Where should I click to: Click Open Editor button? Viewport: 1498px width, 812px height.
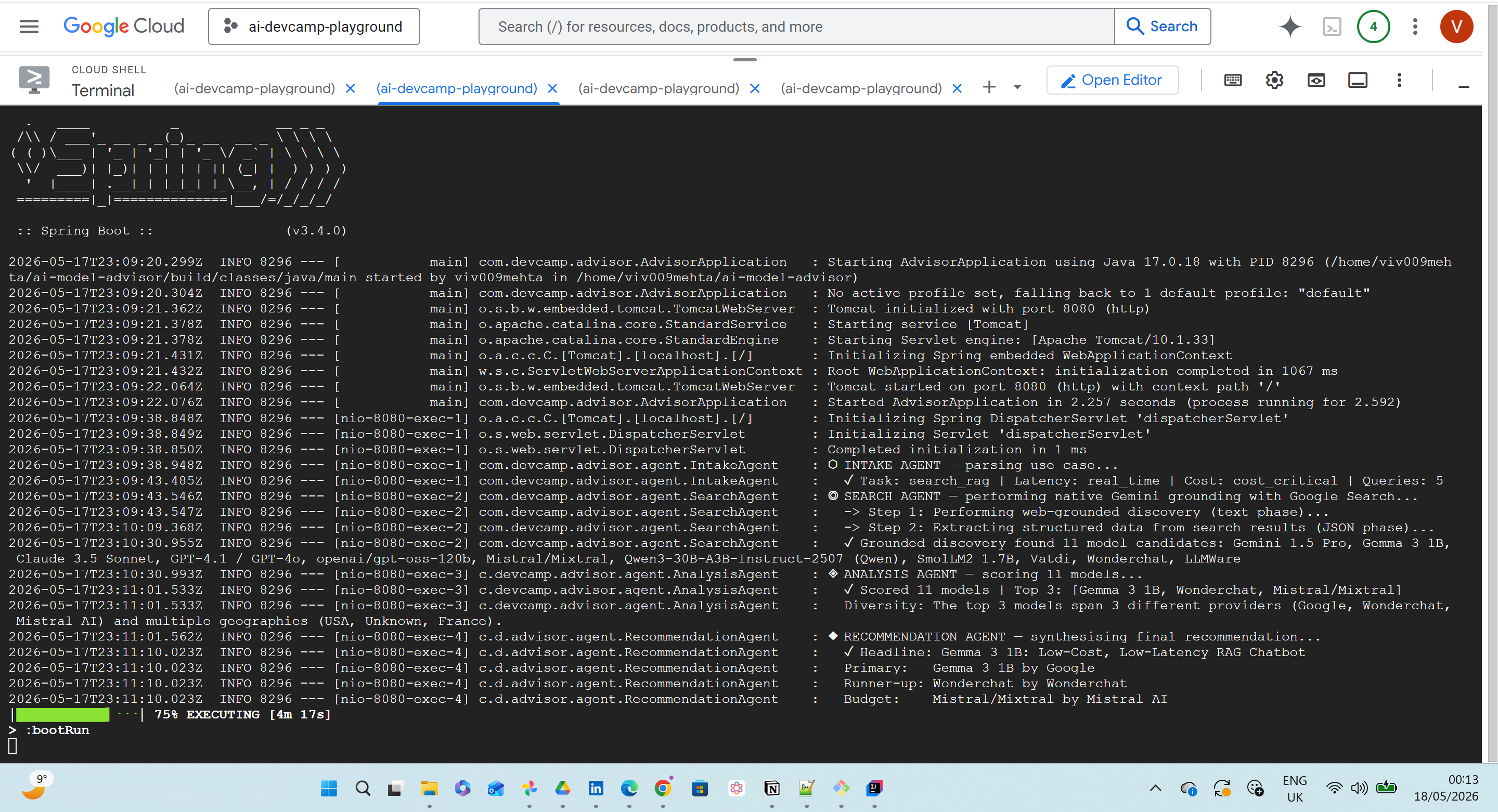click(1112, 80)
